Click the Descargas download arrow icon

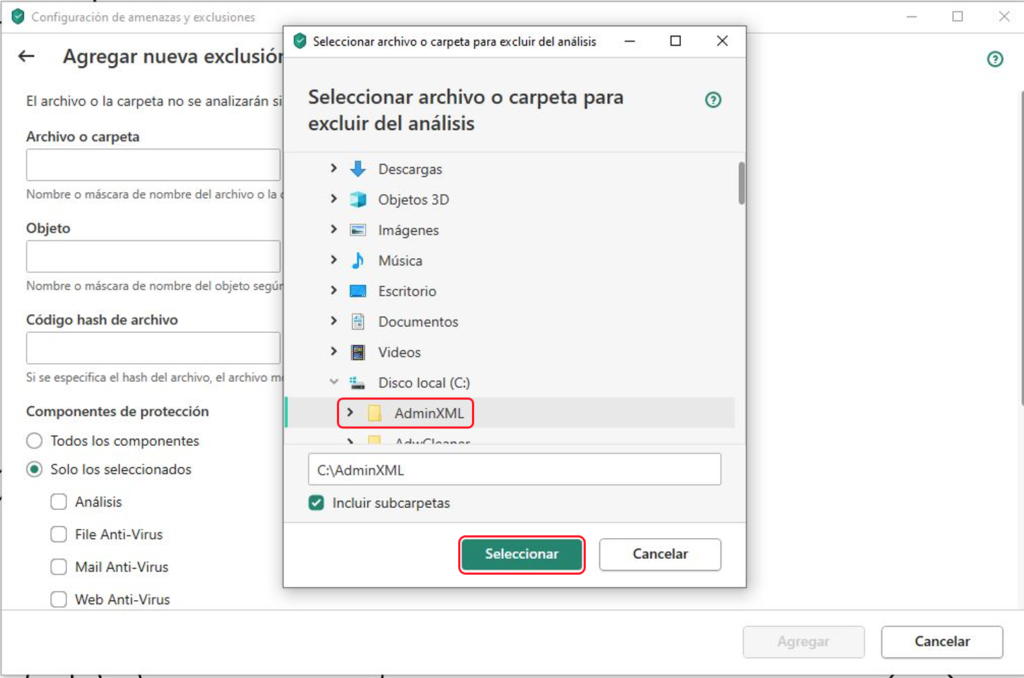click(358, 169)
